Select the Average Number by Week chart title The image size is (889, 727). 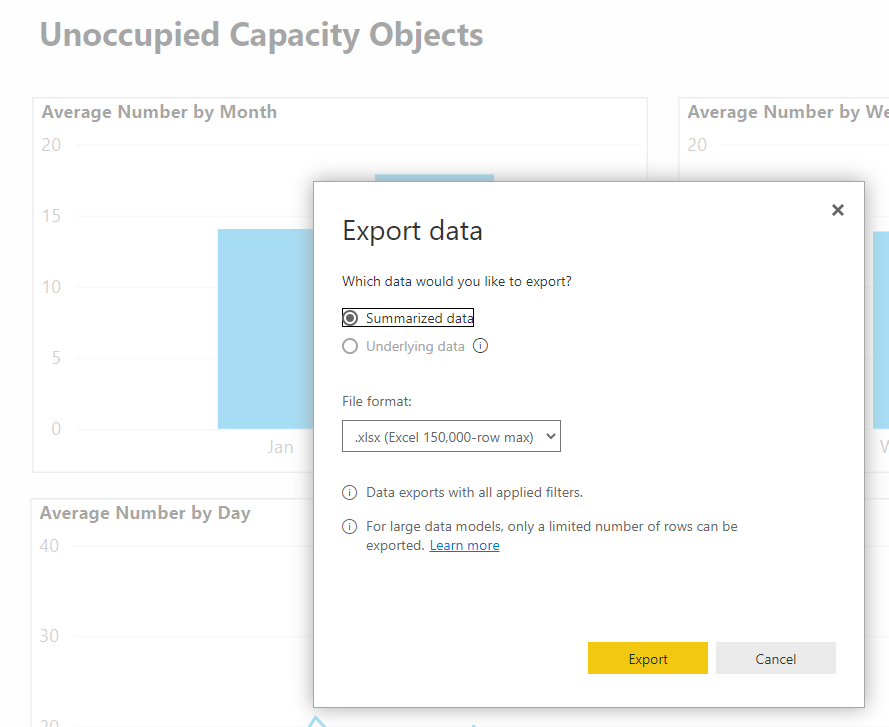(x=787, y=112)
